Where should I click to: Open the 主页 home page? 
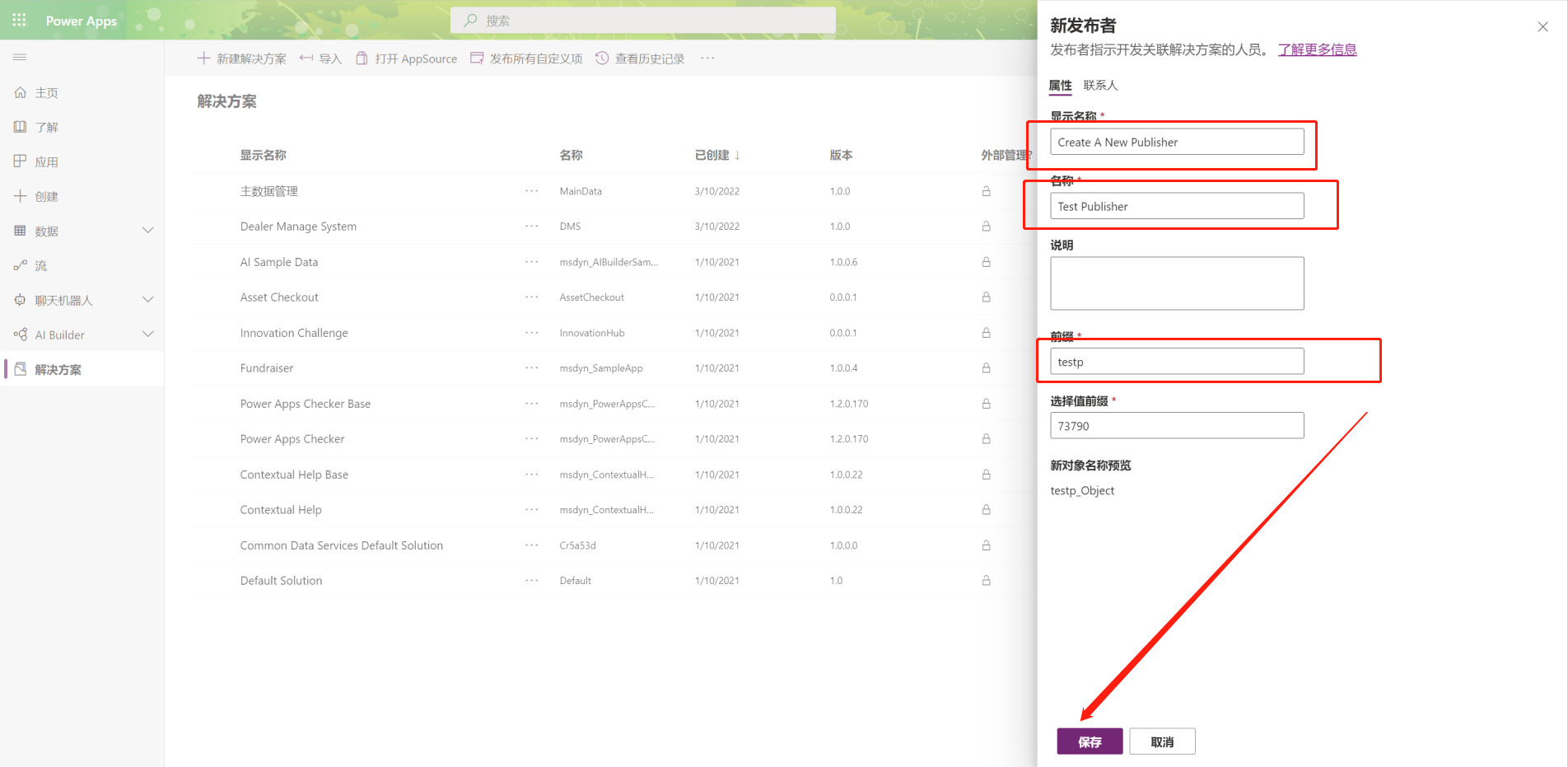point(47,93)
